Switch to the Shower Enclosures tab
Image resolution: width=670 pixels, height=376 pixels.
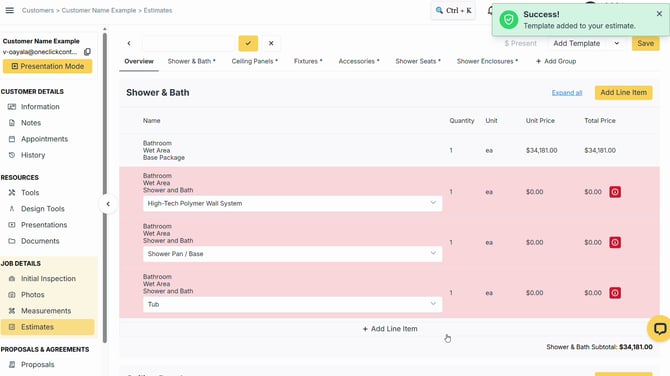coord(487,62)
